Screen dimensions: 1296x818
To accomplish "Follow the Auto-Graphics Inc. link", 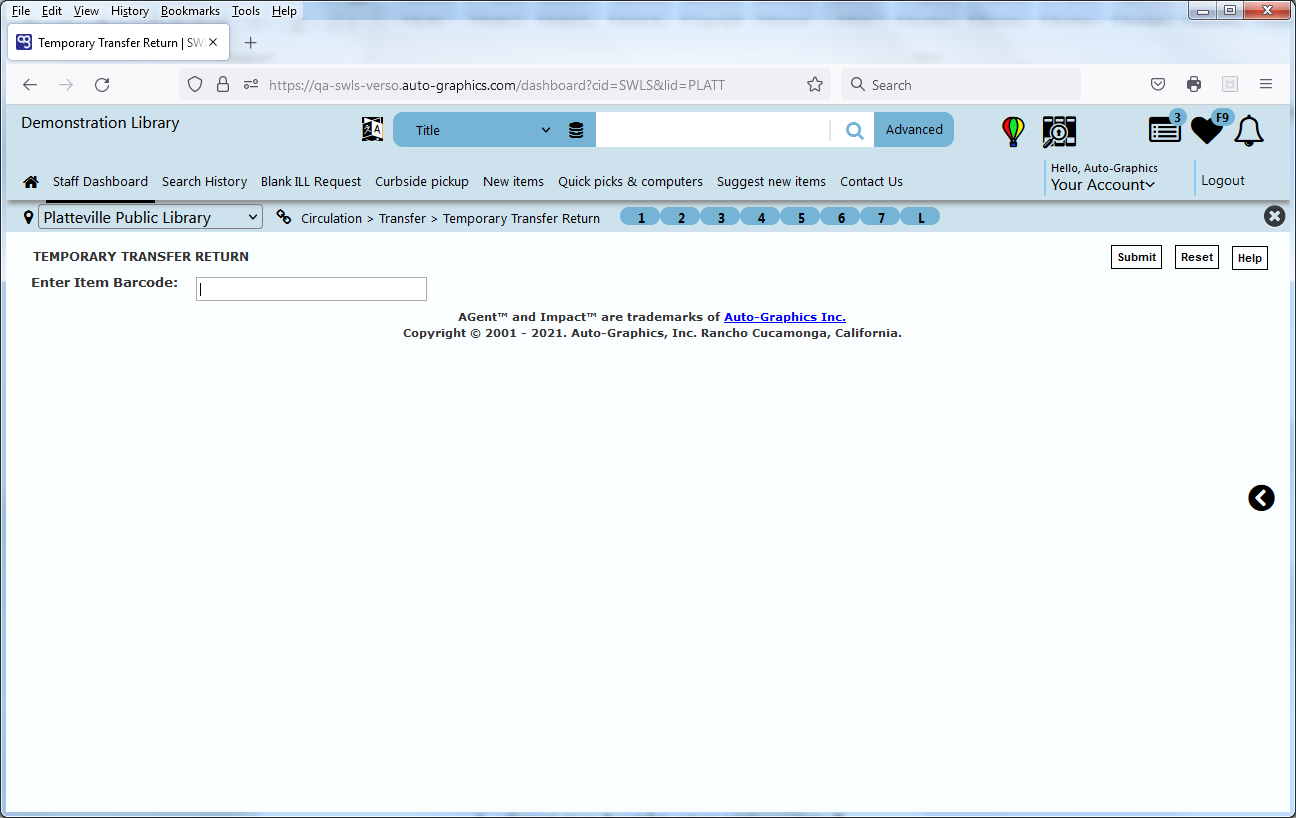I will (785, 317).
